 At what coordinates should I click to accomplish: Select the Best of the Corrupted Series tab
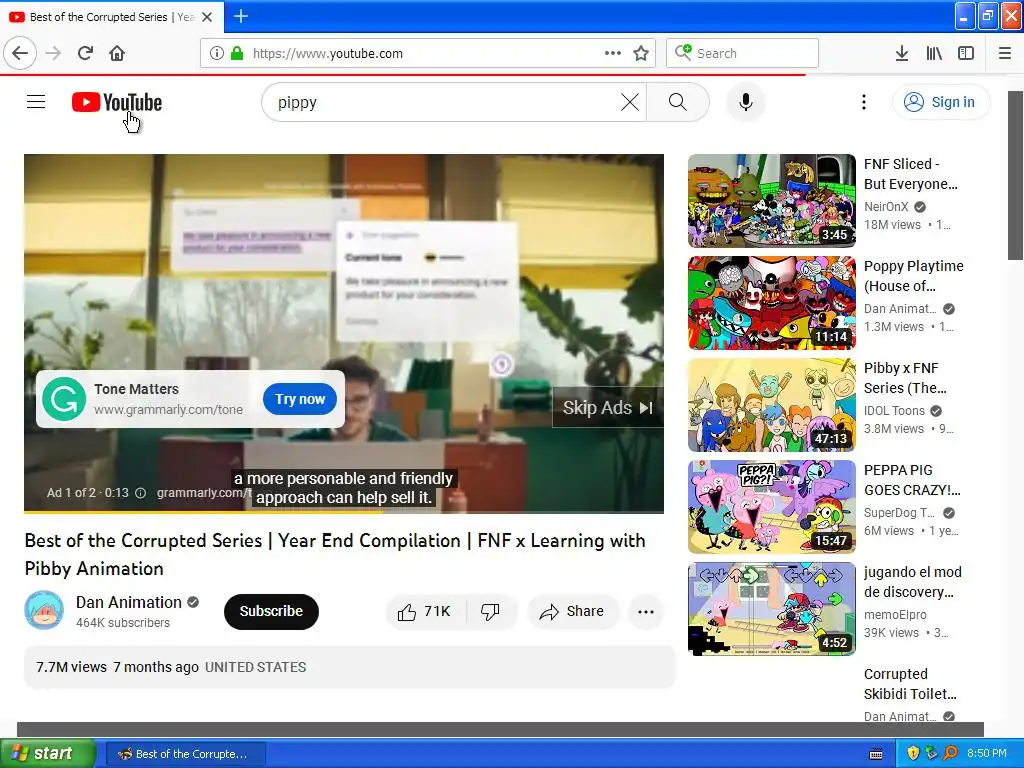point(112,17)
